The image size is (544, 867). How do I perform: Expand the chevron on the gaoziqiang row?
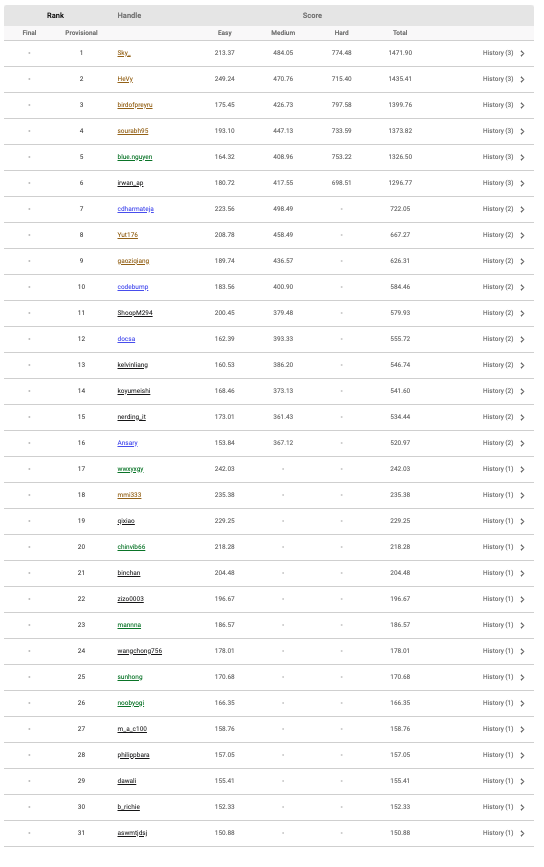tap(522, 262)
